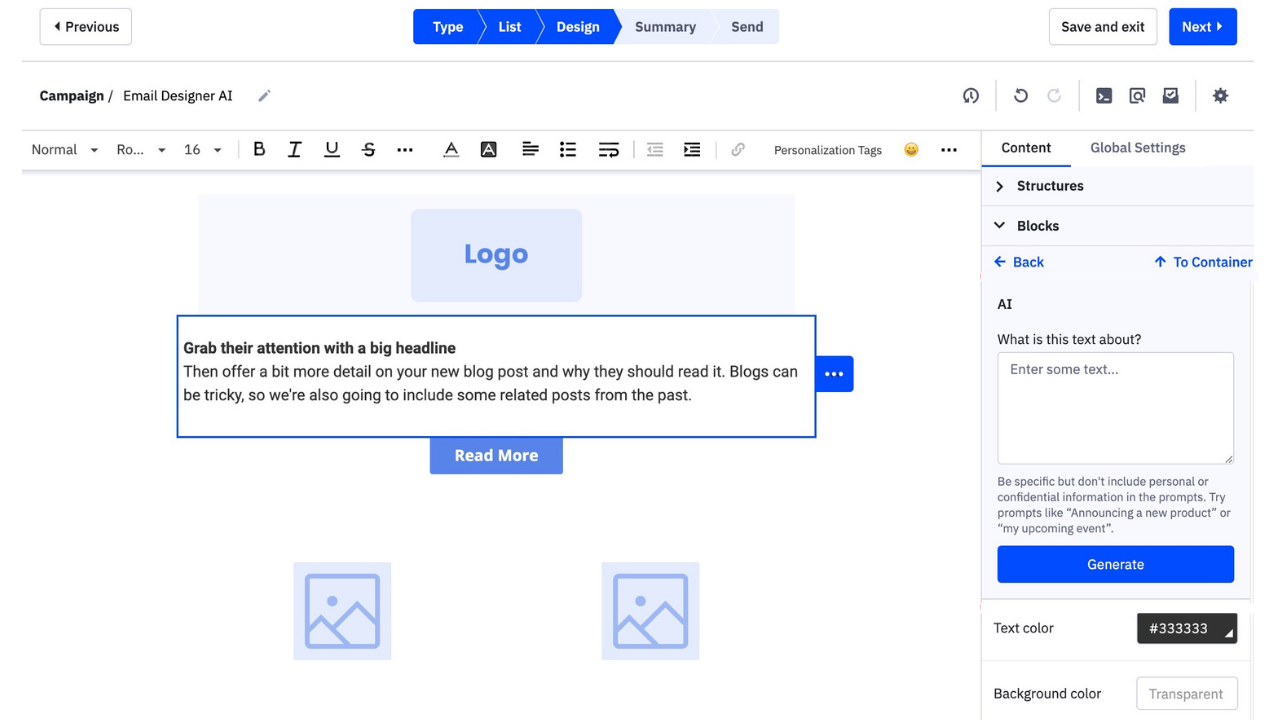The height and width of the screenshot is (720, 1280).
Task: Open the font color tool
Action: click(450, 149)
